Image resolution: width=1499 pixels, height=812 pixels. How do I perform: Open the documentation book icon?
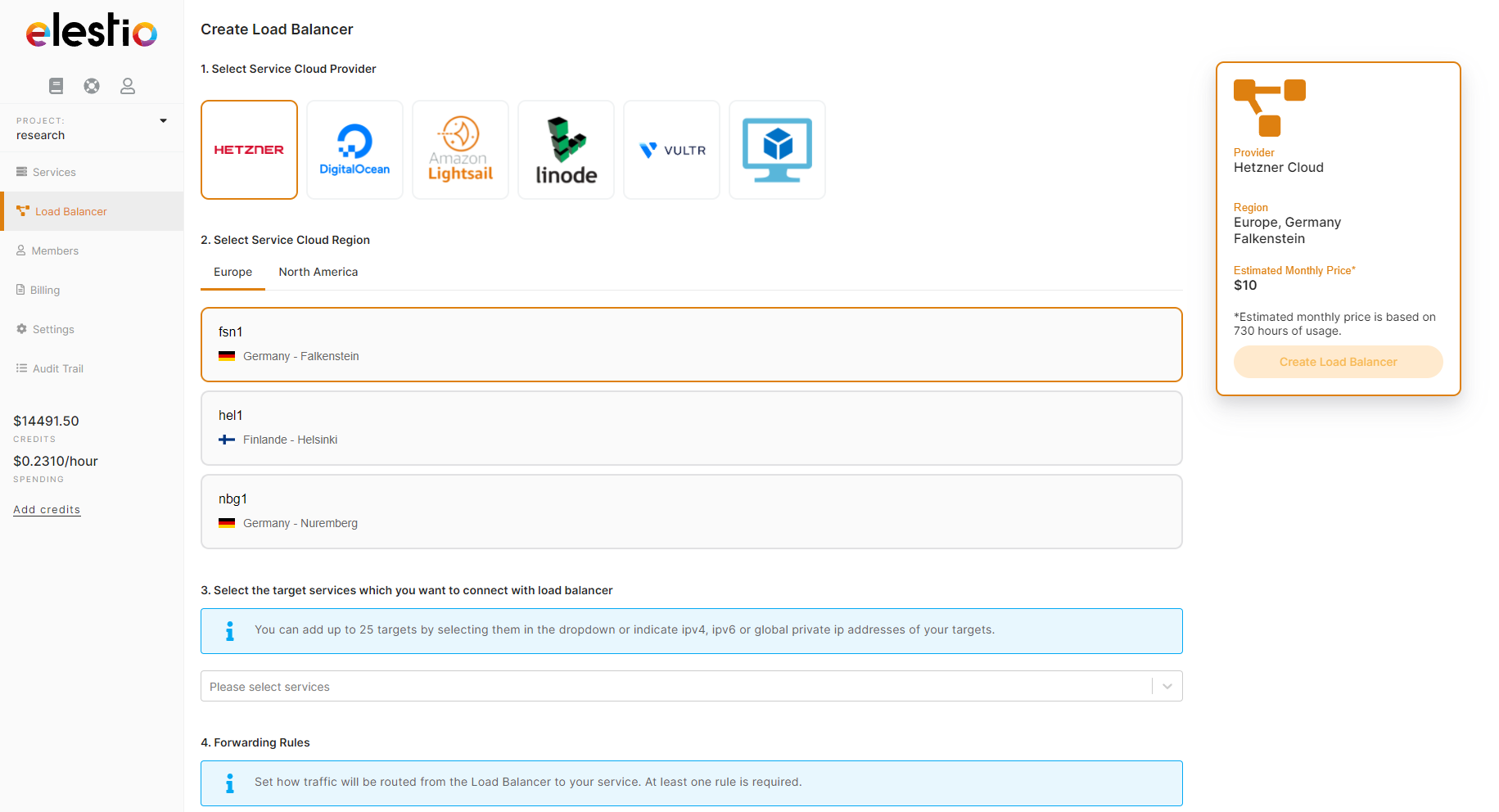point(56,86)
